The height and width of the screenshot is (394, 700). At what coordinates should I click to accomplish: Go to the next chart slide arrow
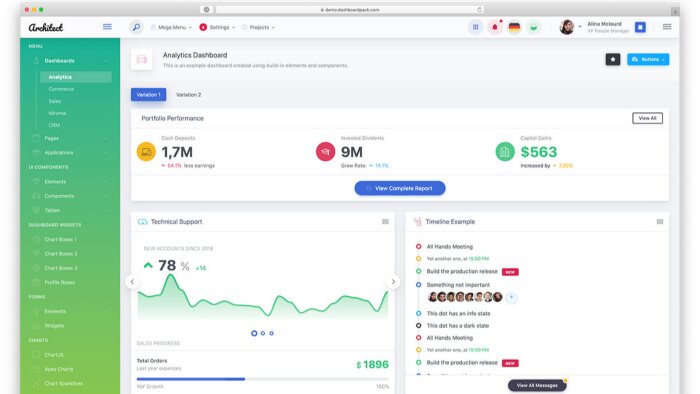click(393, 282)
